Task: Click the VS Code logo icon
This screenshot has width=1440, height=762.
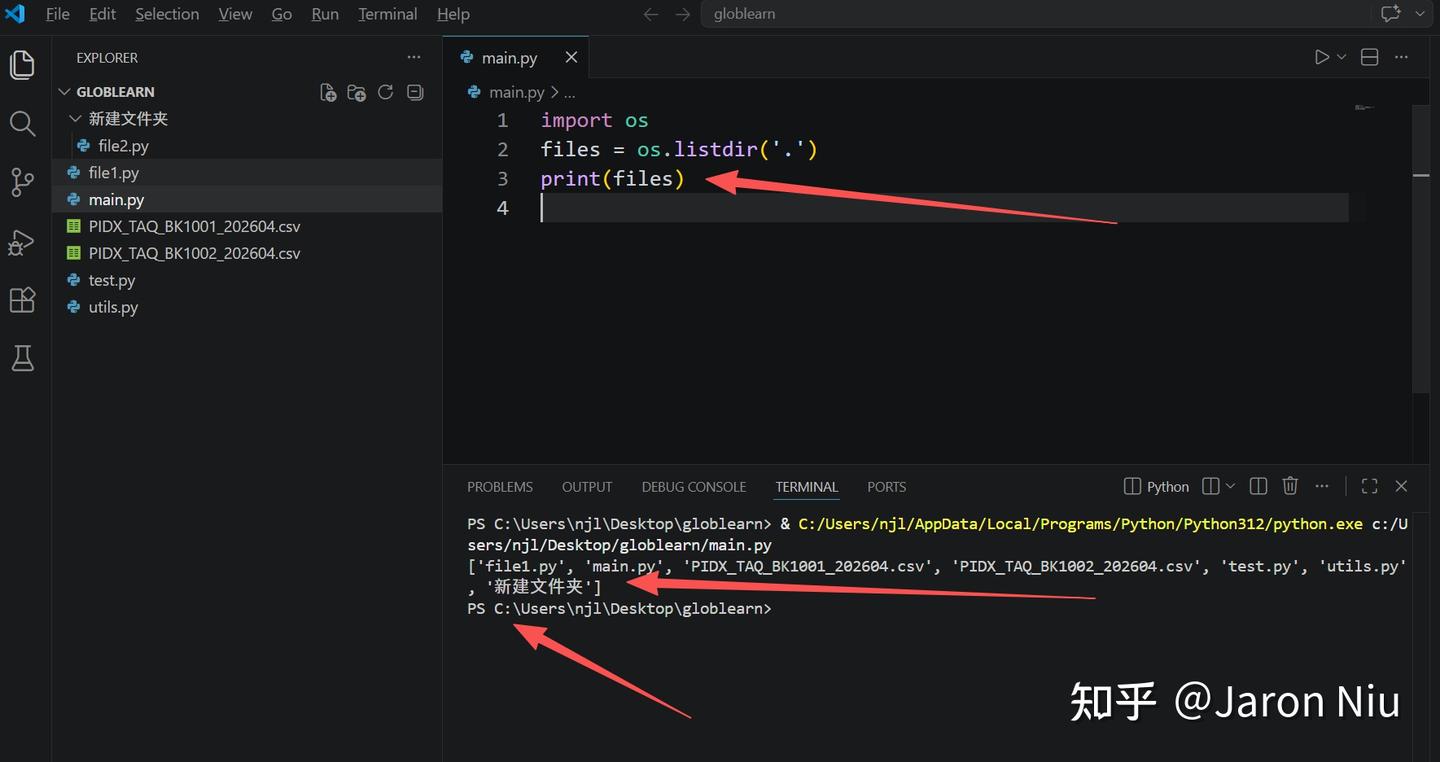Action: (x=15, y=14)
